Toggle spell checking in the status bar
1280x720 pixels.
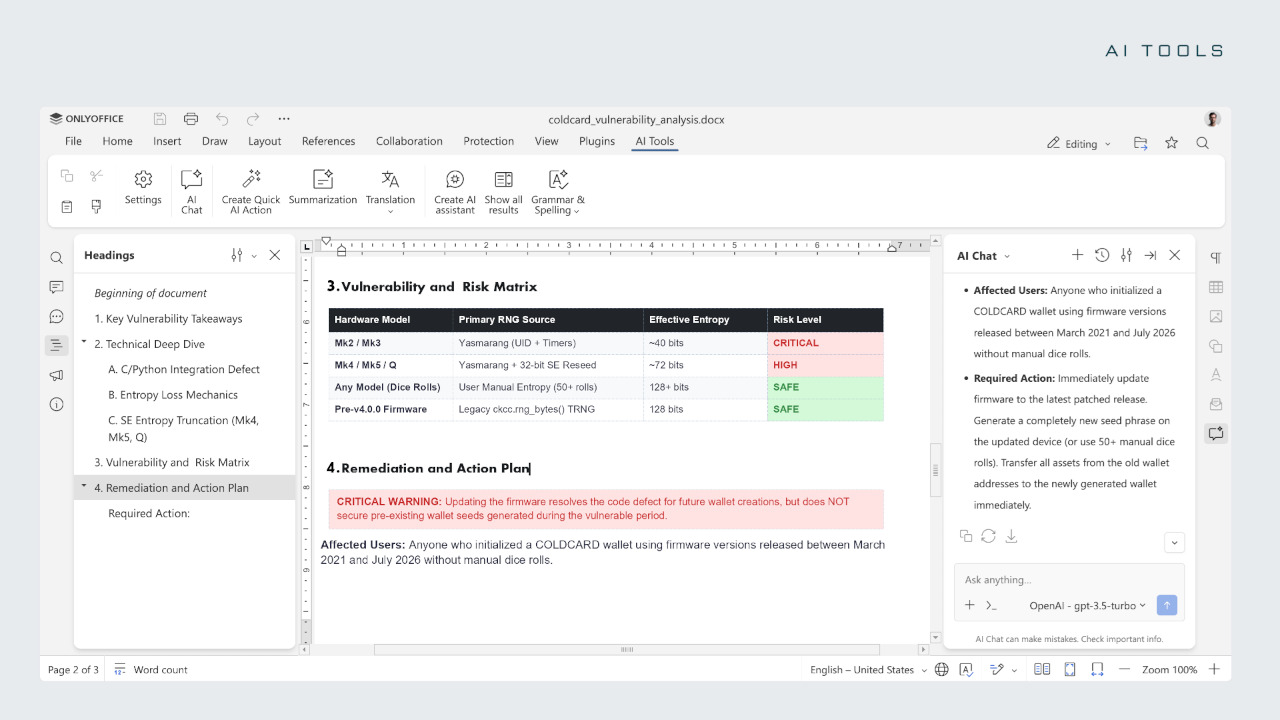click(x=967, y=670)
